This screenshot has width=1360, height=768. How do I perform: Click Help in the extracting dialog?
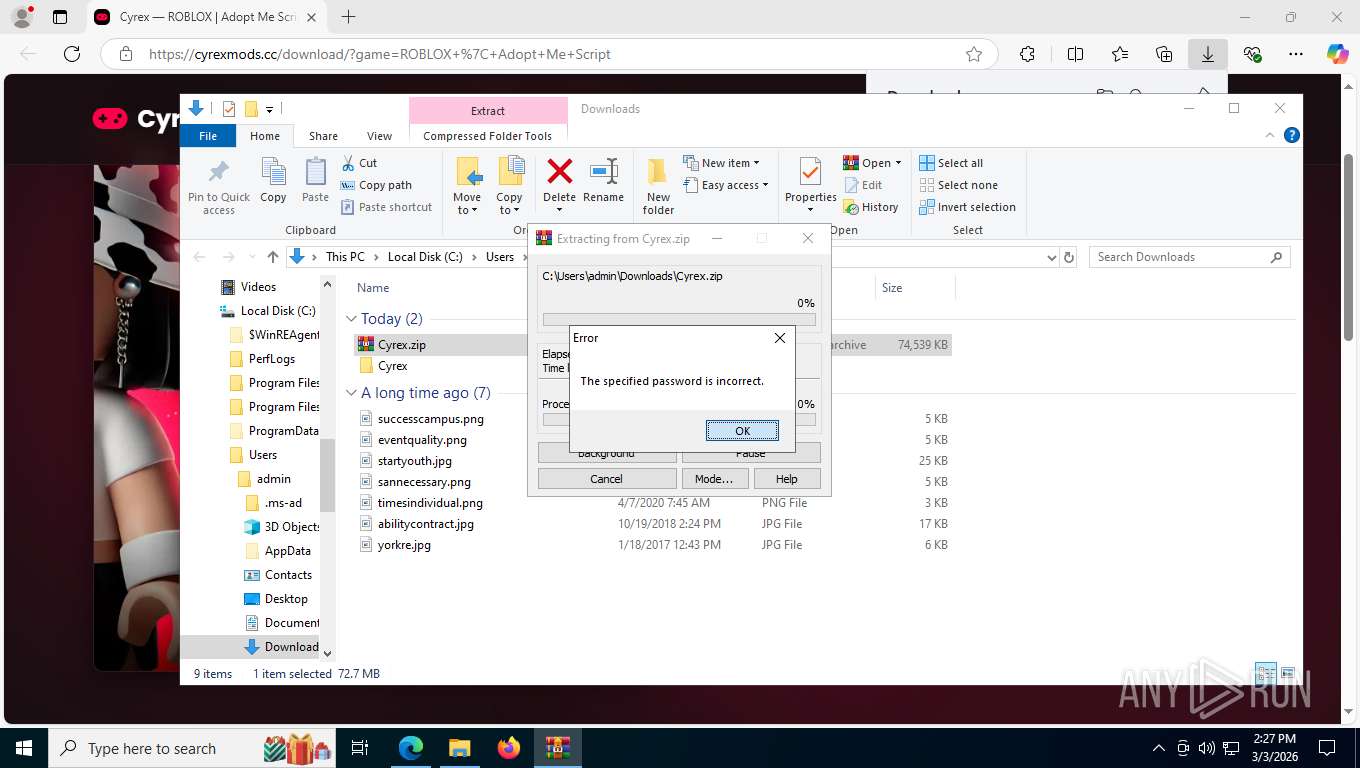click(787, 479)
